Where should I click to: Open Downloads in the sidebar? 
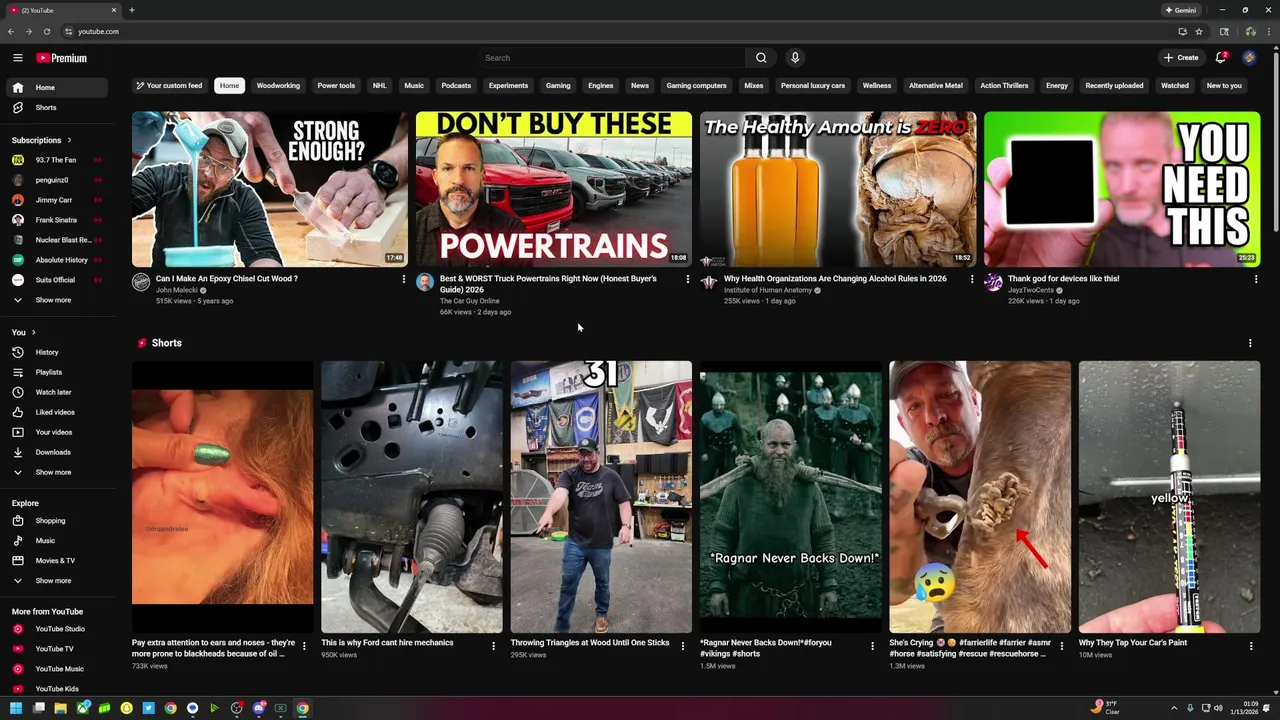[x=55, y=452]
